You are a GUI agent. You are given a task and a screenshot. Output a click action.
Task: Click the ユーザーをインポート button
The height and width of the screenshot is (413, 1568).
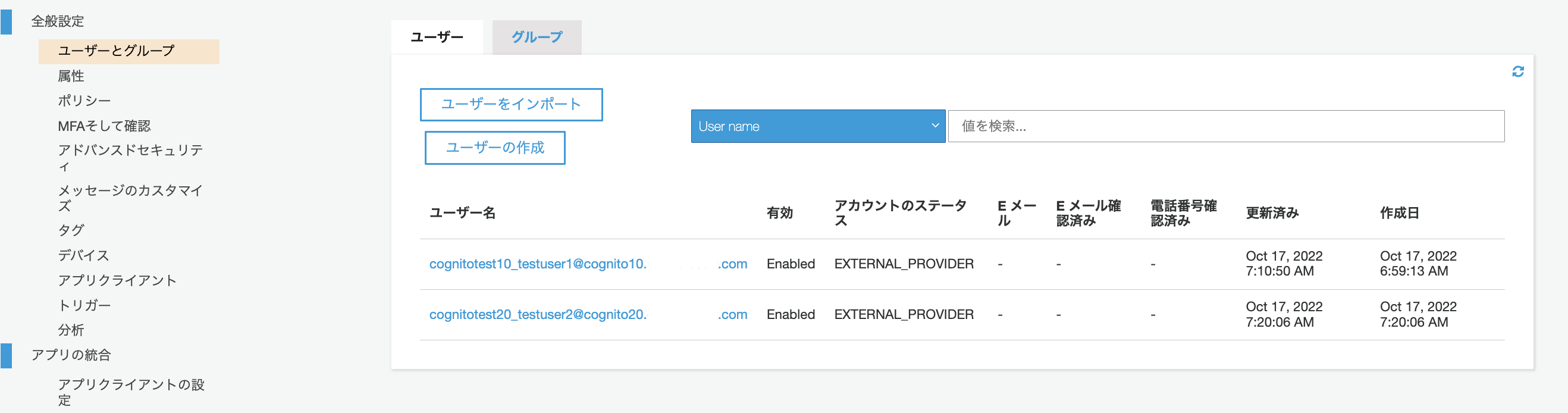tap(511, 104)
